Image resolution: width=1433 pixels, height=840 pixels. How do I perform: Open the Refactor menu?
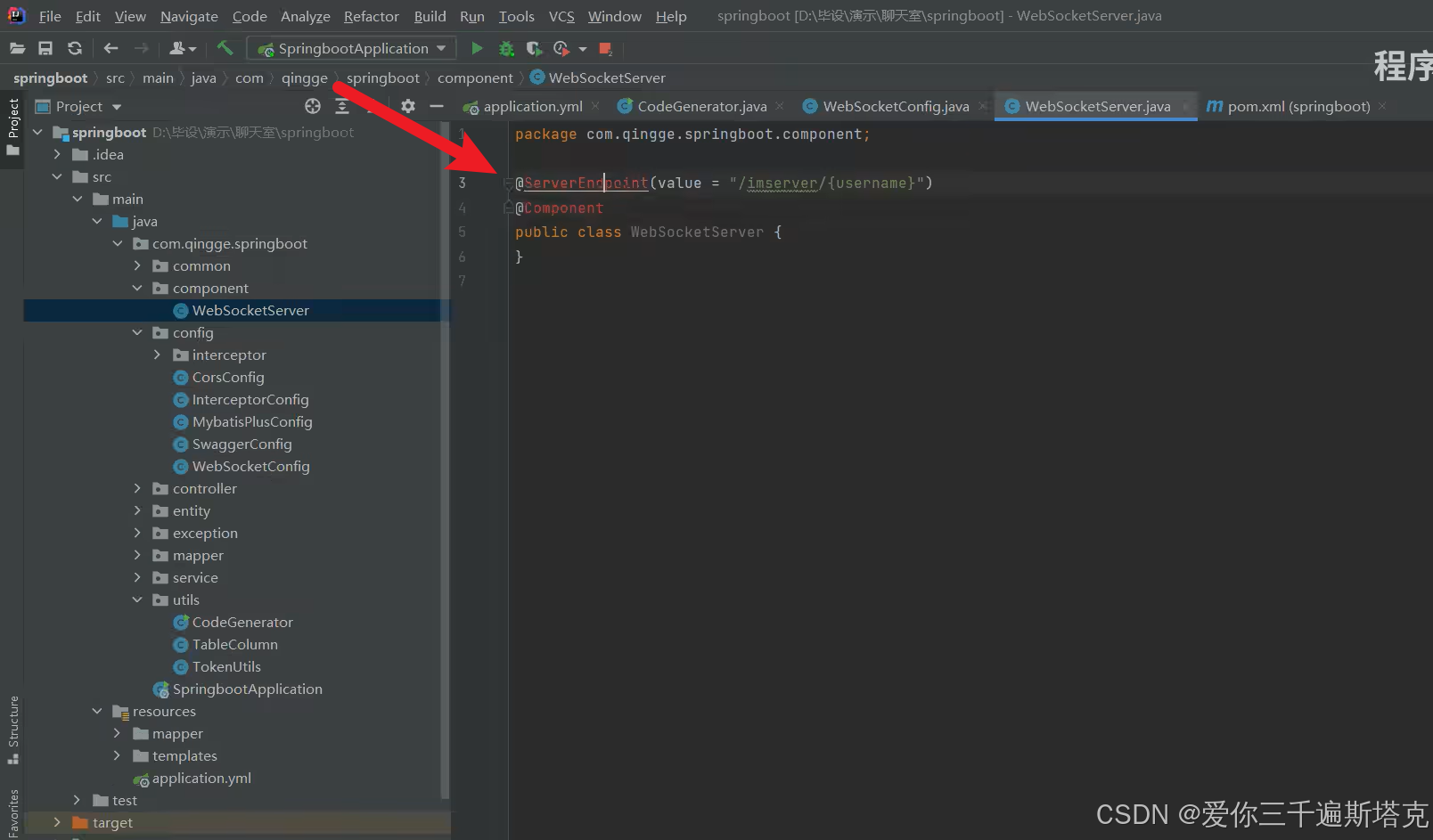point(371,16)
